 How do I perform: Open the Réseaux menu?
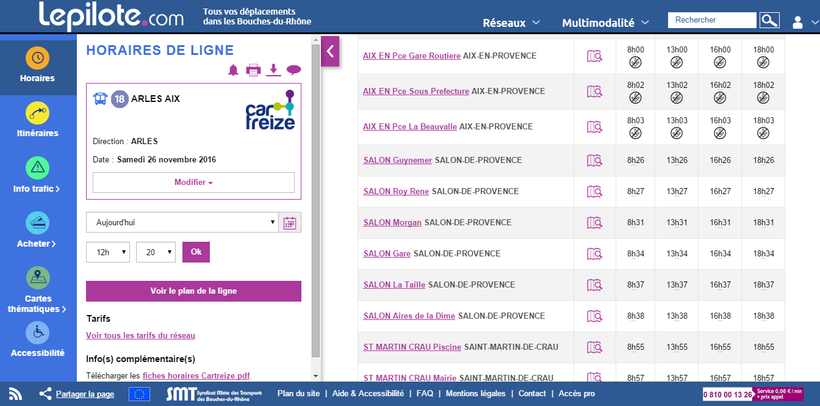coord(511,22)
